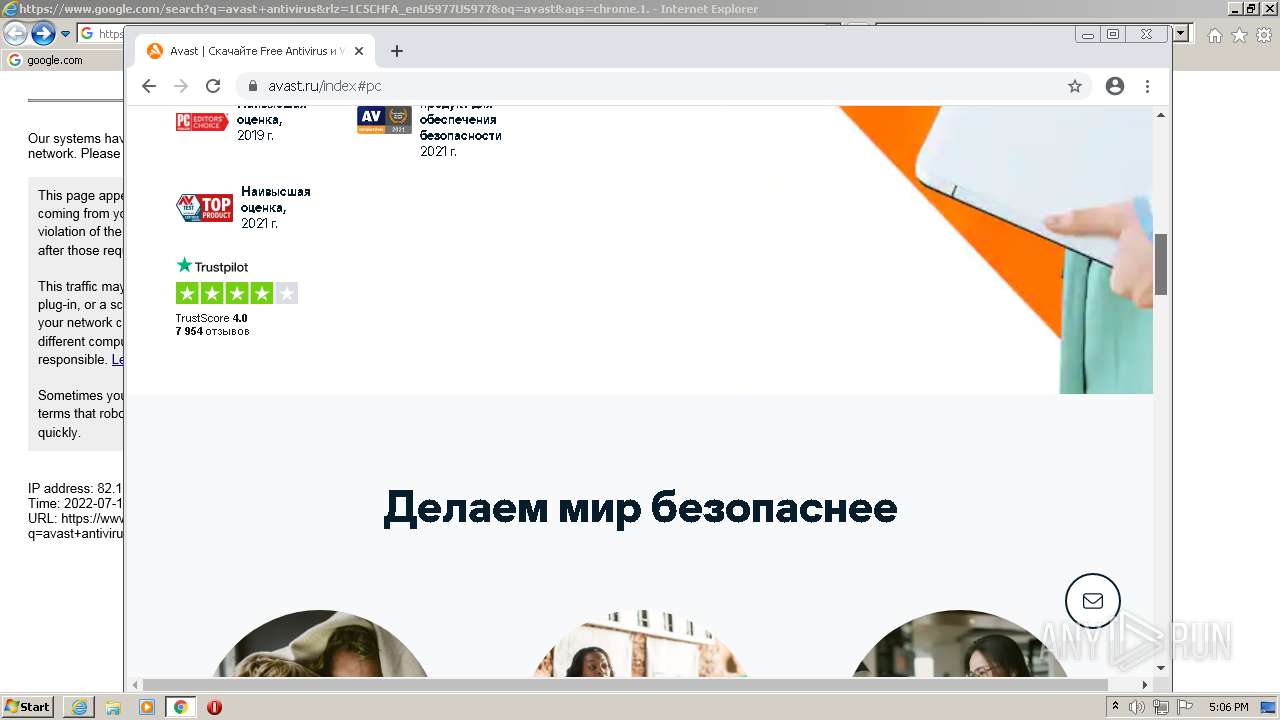Open the Trustpilot logo link
The height and width of the screenshot is (720, 1280).
[x=212, y=266]
